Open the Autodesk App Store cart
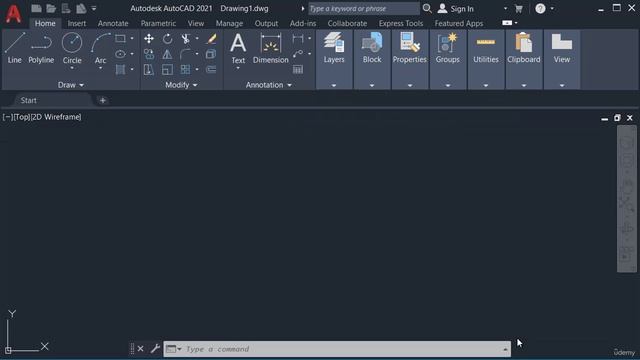The height and width of the screenshot is (360, 640). 519,9
